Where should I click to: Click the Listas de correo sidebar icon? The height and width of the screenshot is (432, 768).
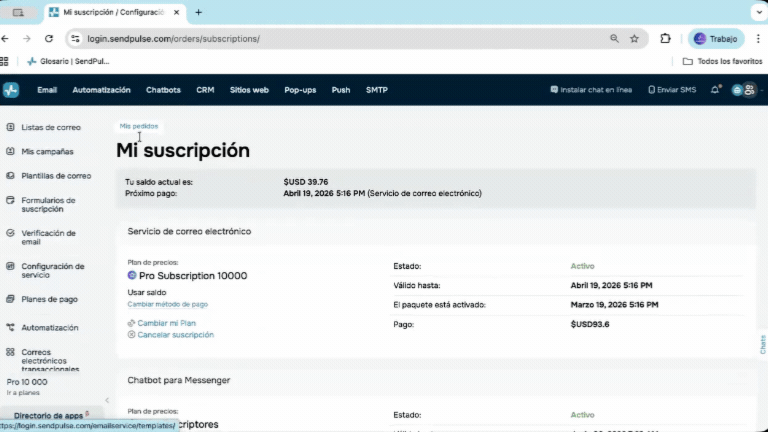[10, 128]
